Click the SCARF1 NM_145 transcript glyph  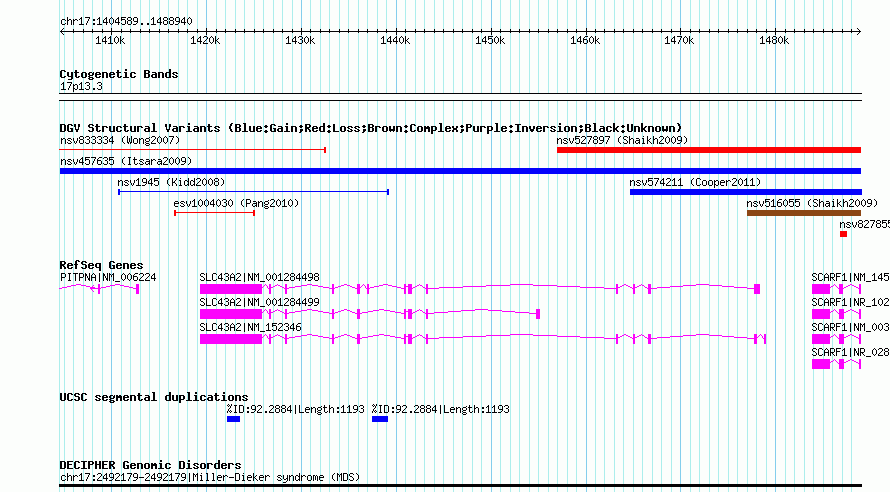[x=836, y=289]
